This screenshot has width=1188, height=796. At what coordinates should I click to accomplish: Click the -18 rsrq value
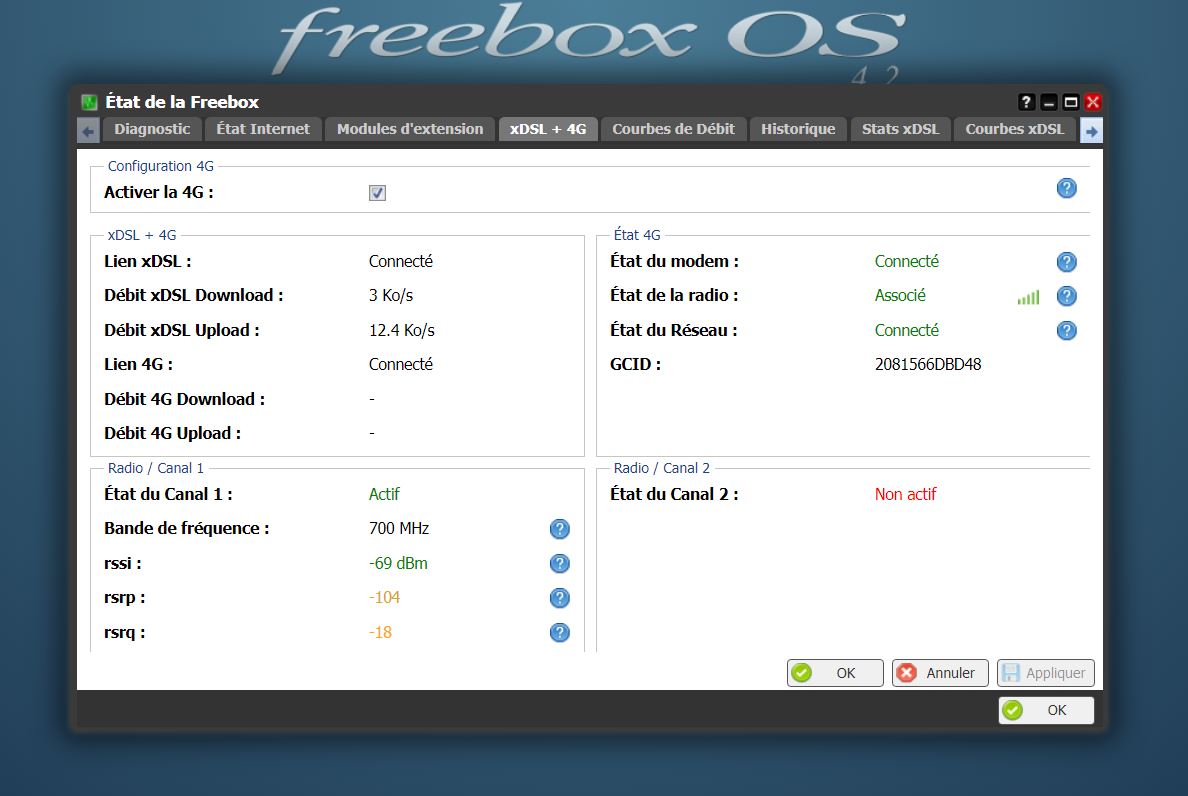(x=380, y=632)
